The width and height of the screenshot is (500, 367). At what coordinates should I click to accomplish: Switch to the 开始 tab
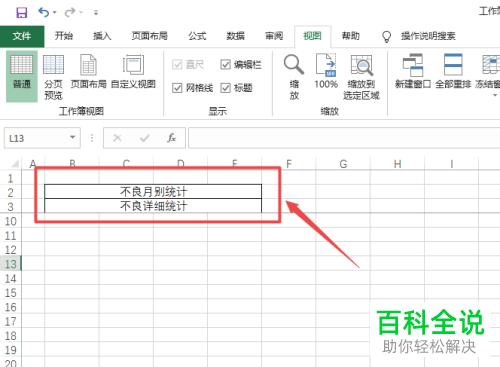[64, 36]
